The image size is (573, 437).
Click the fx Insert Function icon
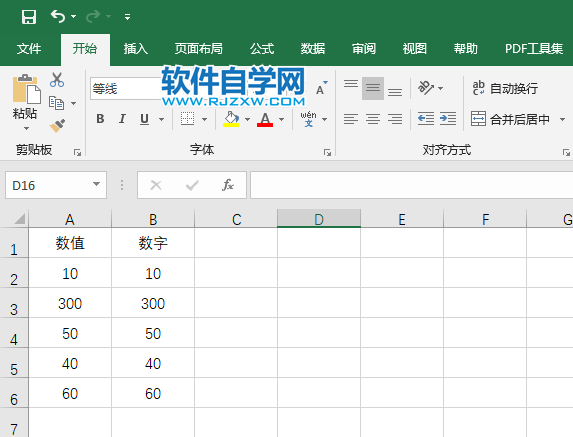[x=228, y=185]
